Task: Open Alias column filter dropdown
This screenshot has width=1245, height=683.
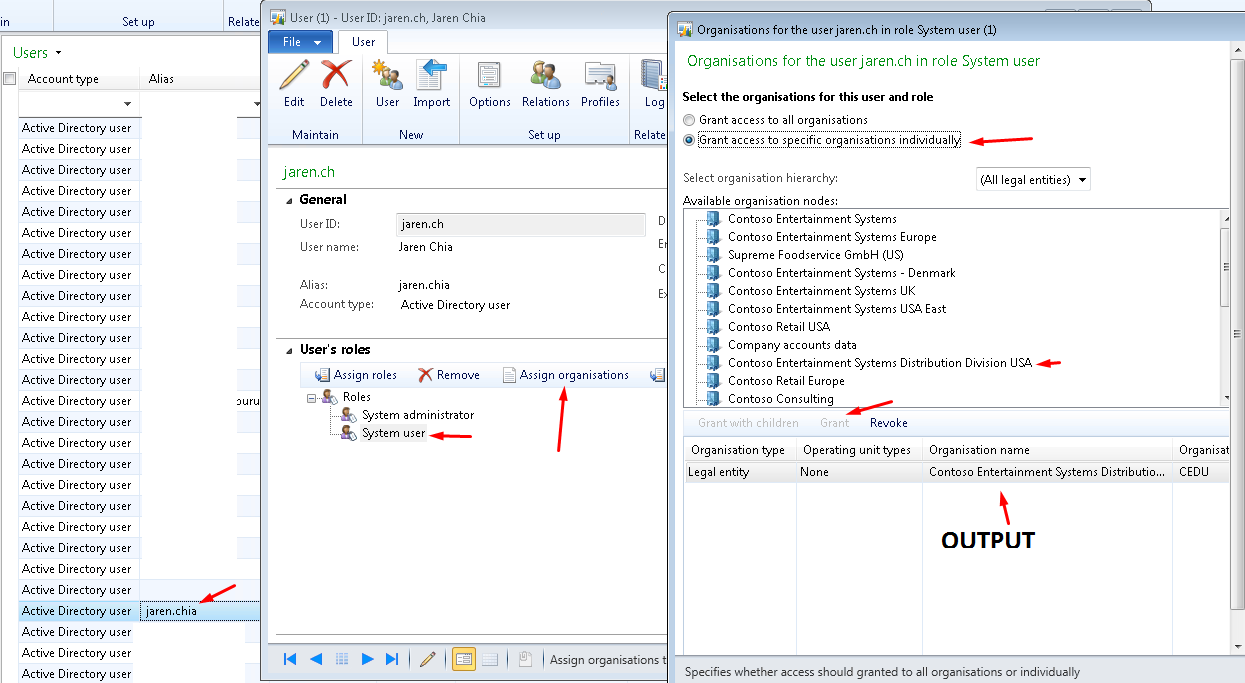Action: [256, 104]
